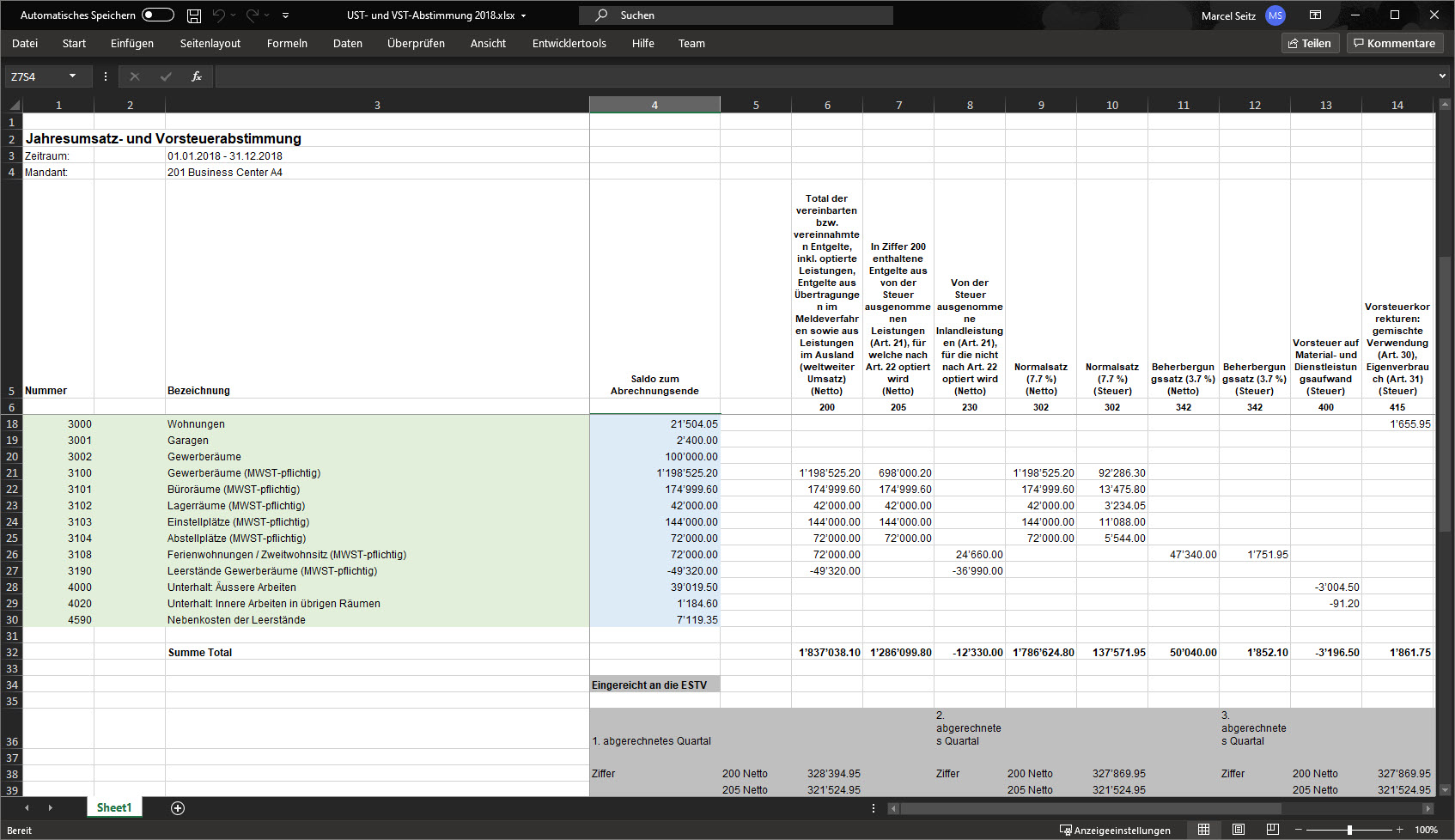Click the Suchen search box
The width and height of the screenshot is (1455, 840).
point(736,15)
